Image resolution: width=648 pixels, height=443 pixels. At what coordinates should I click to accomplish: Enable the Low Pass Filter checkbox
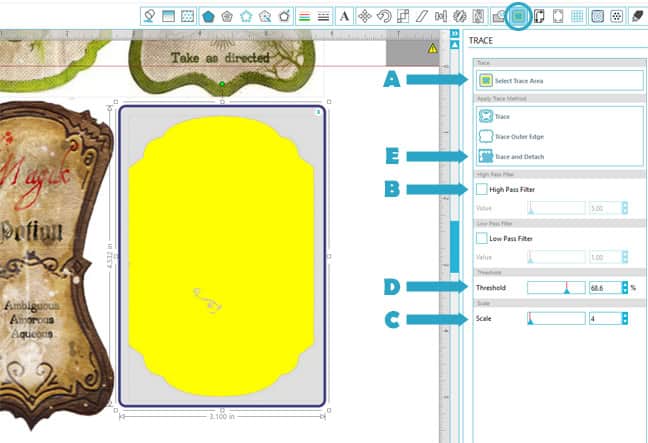(482, 239)
